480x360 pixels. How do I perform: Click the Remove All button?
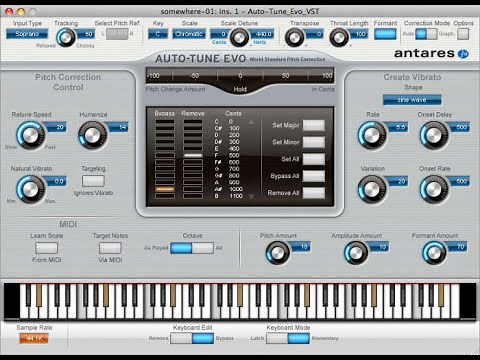(314, 193)
